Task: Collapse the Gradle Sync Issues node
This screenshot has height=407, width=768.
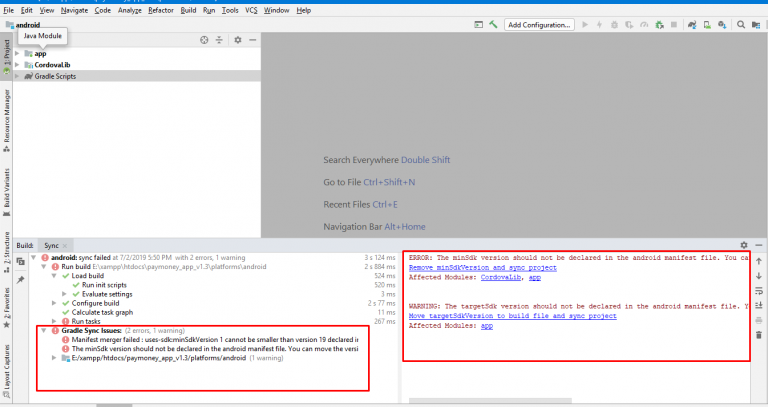Action: click(x=43, y=329)
